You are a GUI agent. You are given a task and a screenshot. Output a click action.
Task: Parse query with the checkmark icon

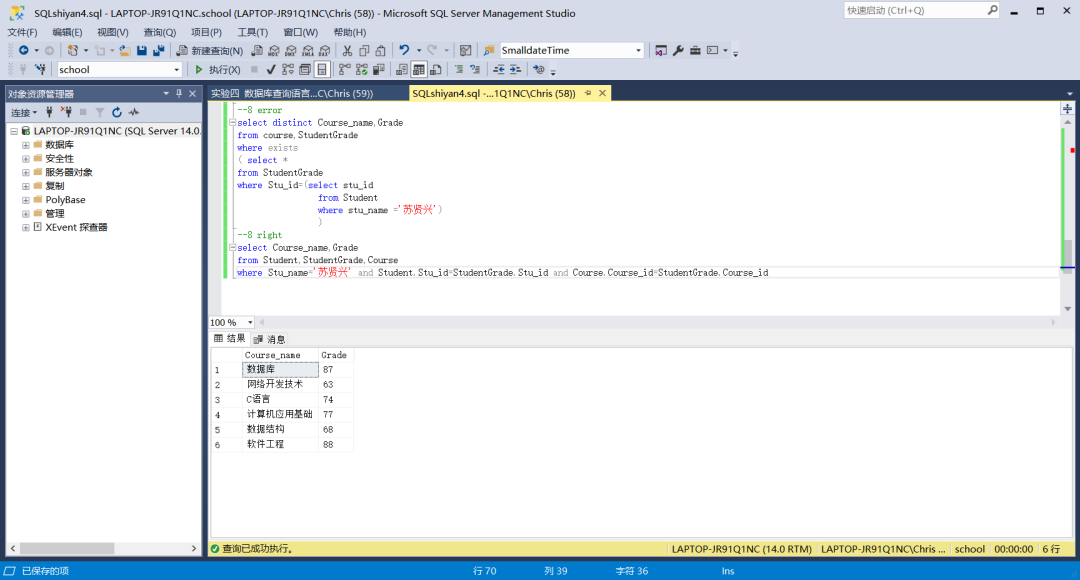click(271, 70)
